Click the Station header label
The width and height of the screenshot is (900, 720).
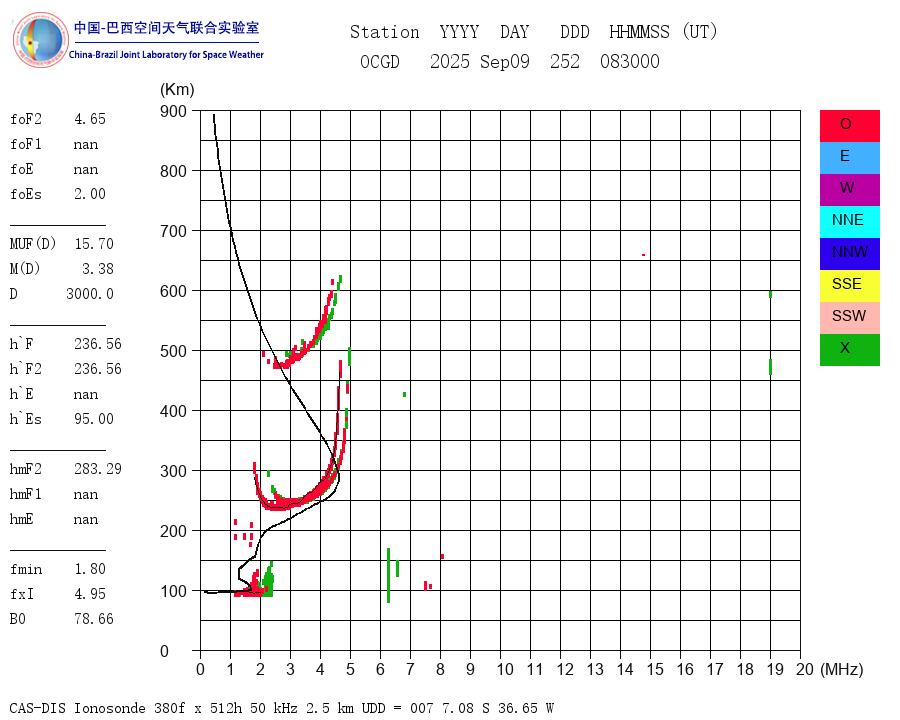(x=385, y=32)
